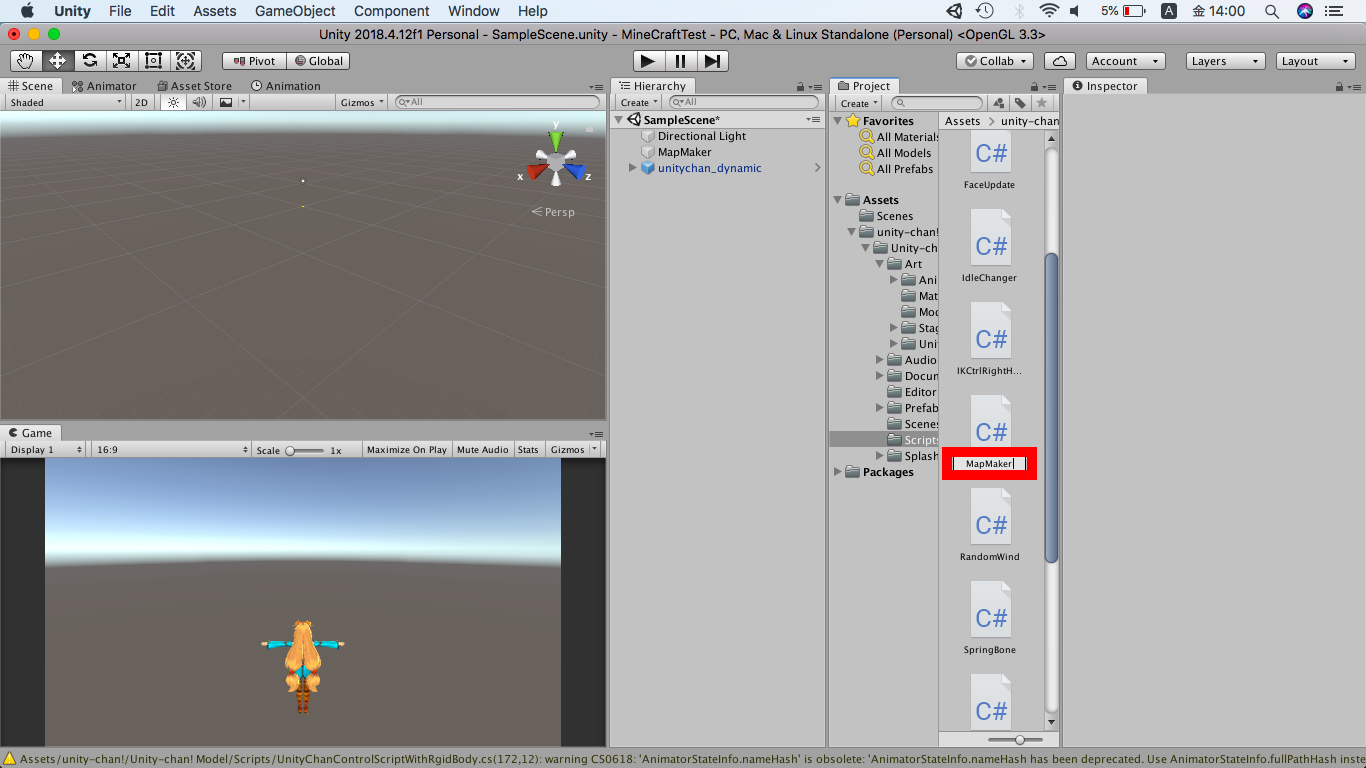The image size is (1366, 768).
Task: Switch to the Animation tab
Action: pyautogui.click(x=286, y=86)
